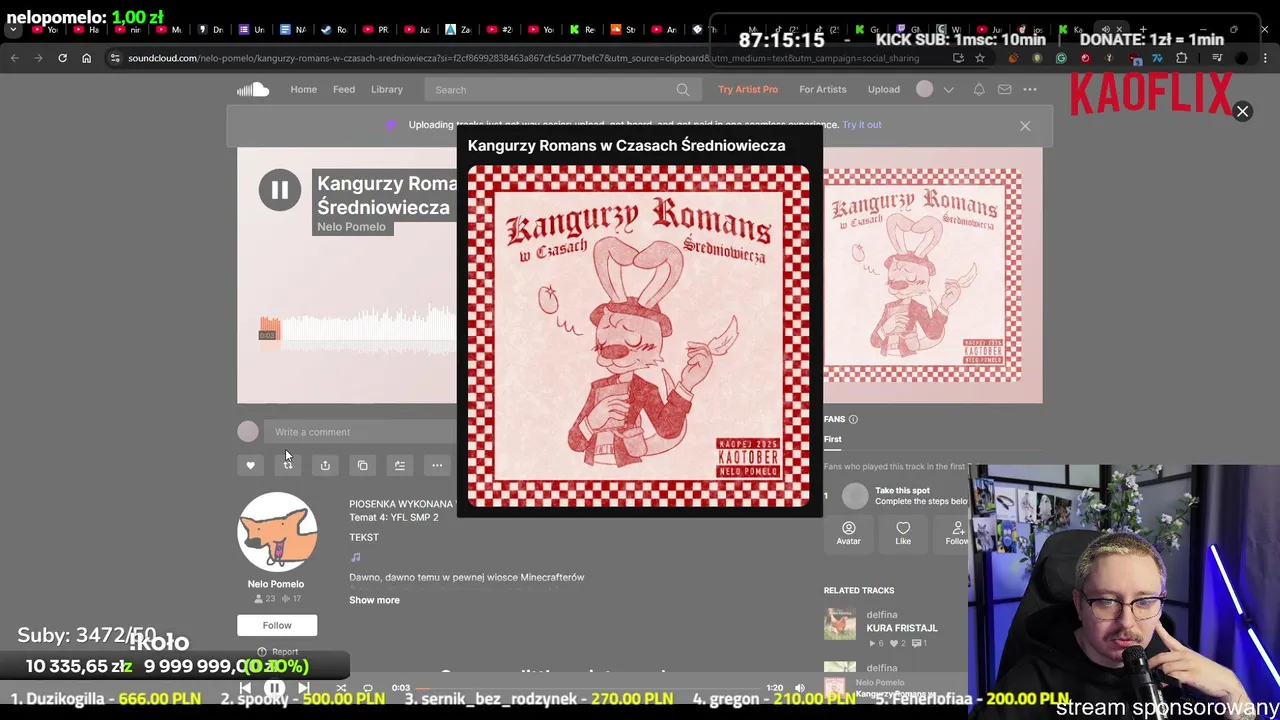View site information icon in address bar
Image resolution: width=1280 pixels, height=720 pixels.
[116, 58]
